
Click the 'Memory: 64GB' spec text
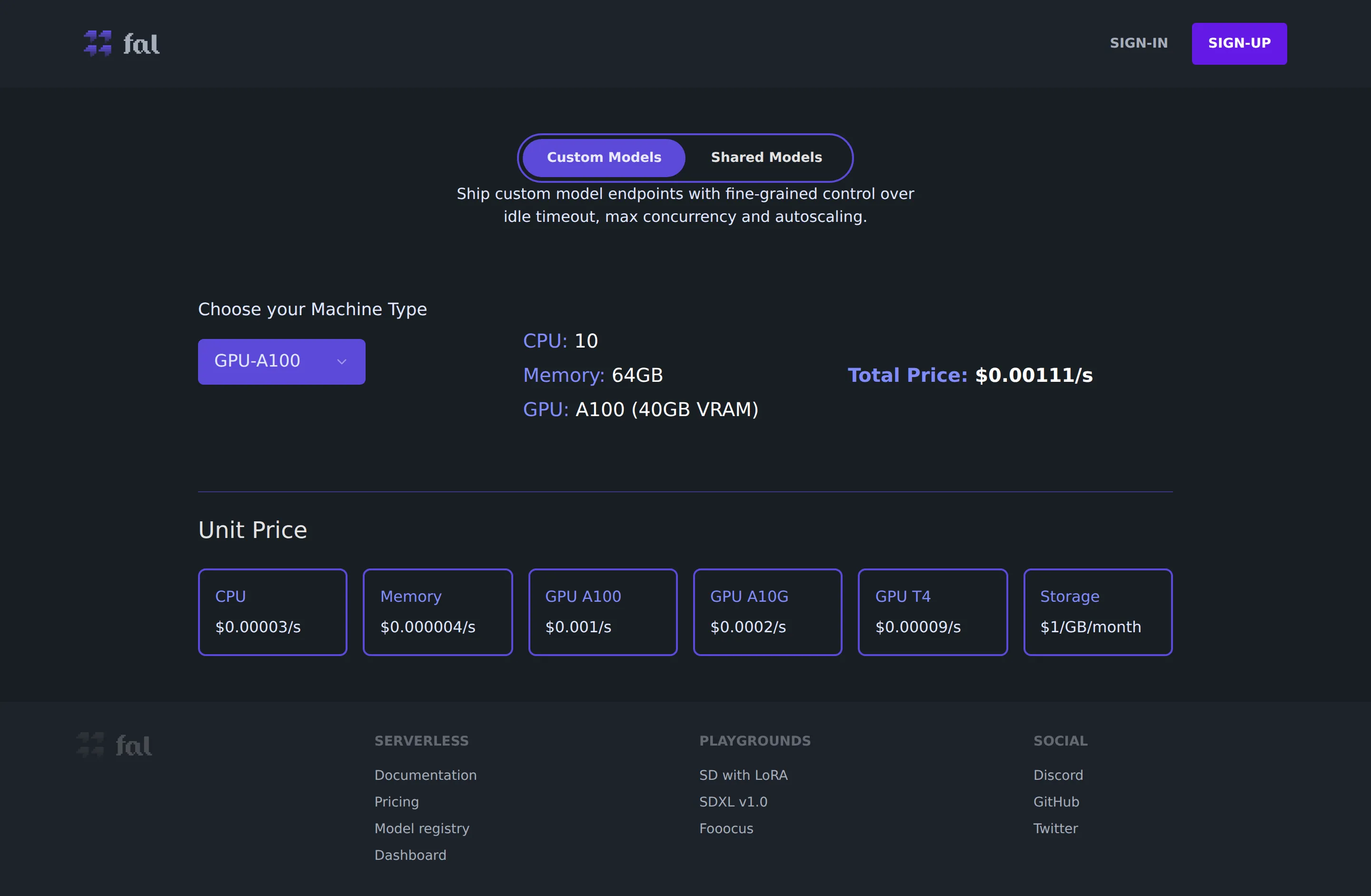593,375
